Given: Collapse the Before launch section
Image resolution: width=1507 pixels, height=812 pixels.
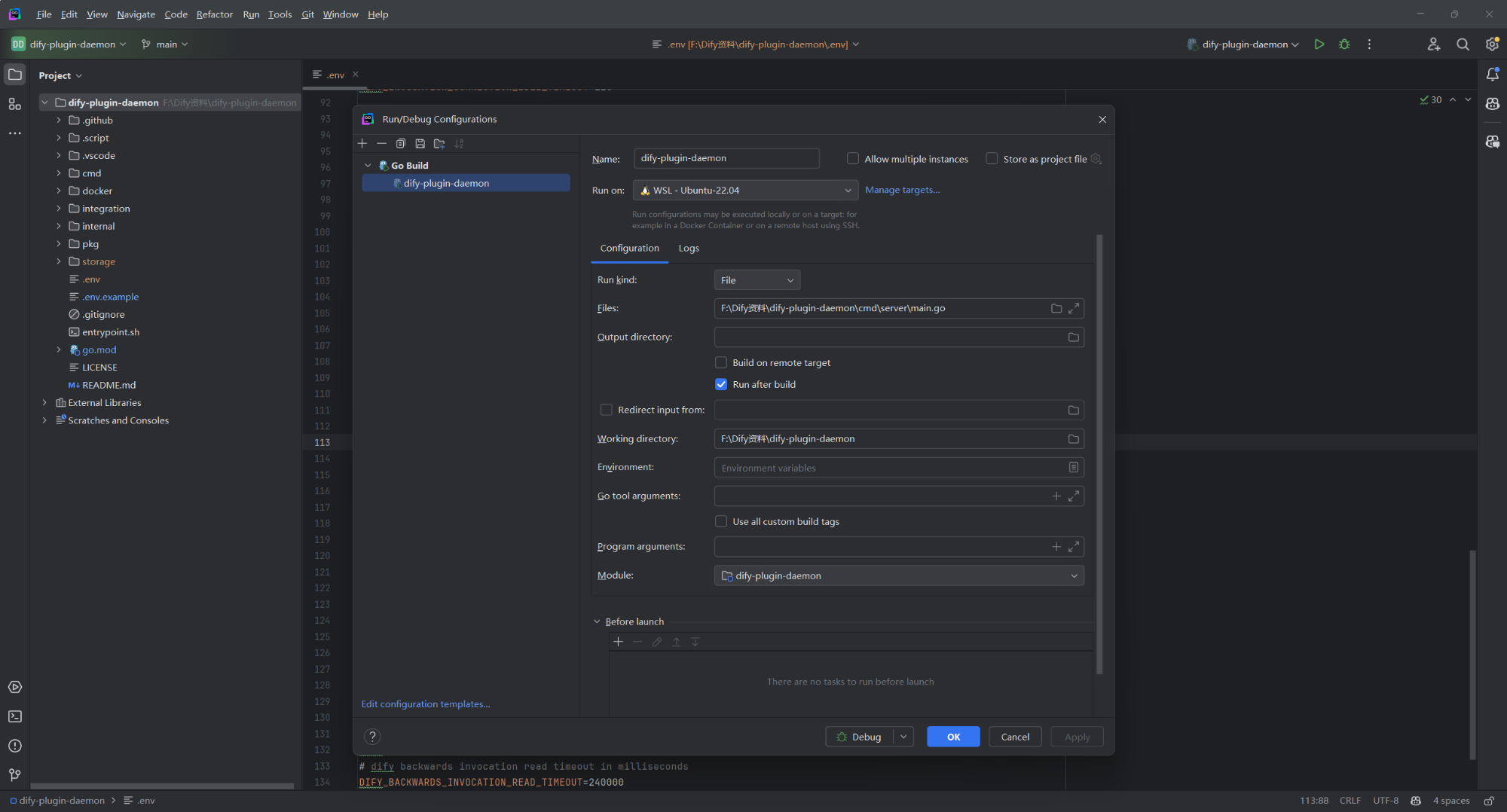Looking at the screenshot, I should (x=597, y=621).
